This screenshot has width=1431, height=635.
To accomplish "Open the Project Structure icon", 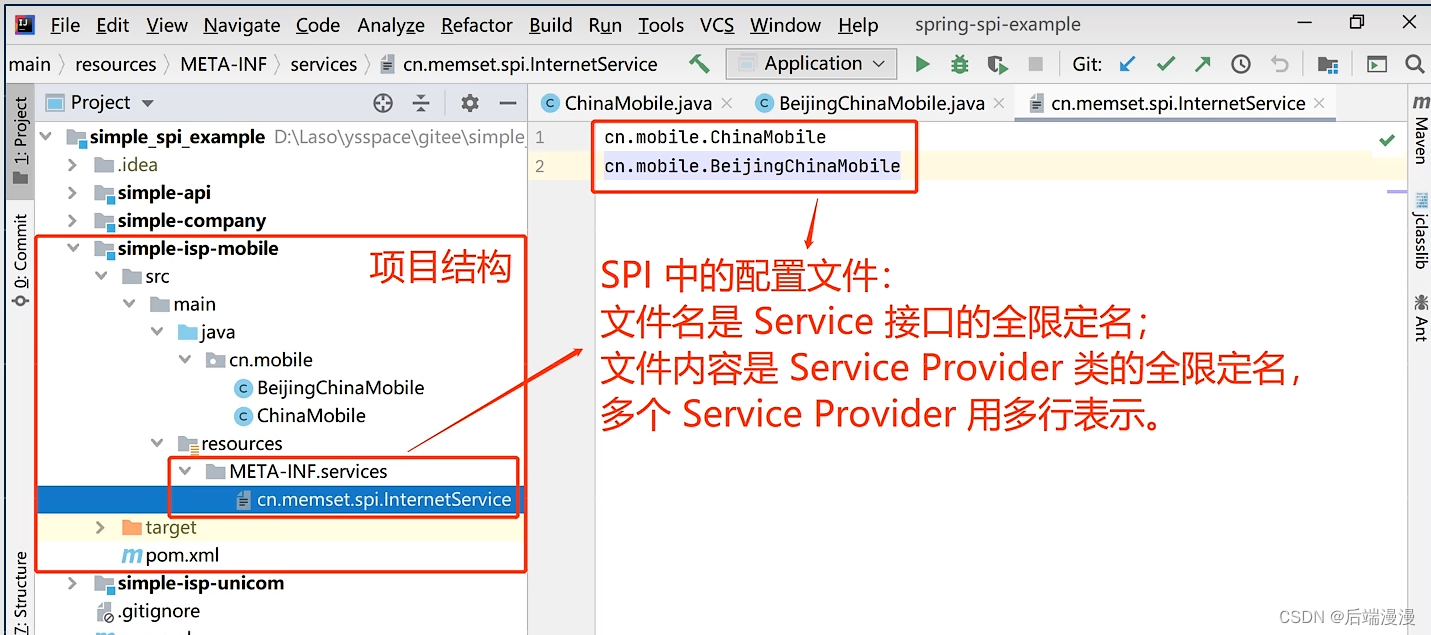I will click(x=1328, y=64).
